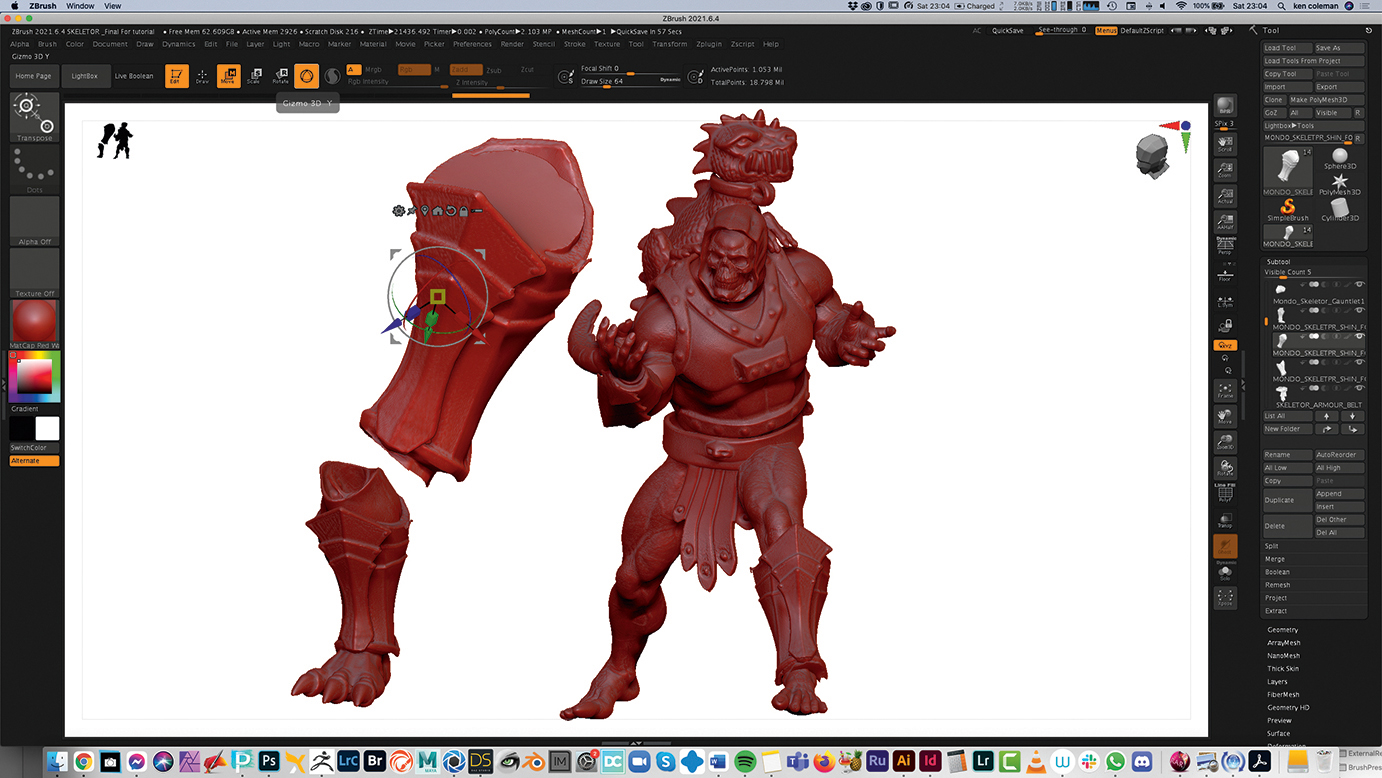The image size is (1382, 778).
Task: Toggle Transp transparency mode
Action: 1225,520
